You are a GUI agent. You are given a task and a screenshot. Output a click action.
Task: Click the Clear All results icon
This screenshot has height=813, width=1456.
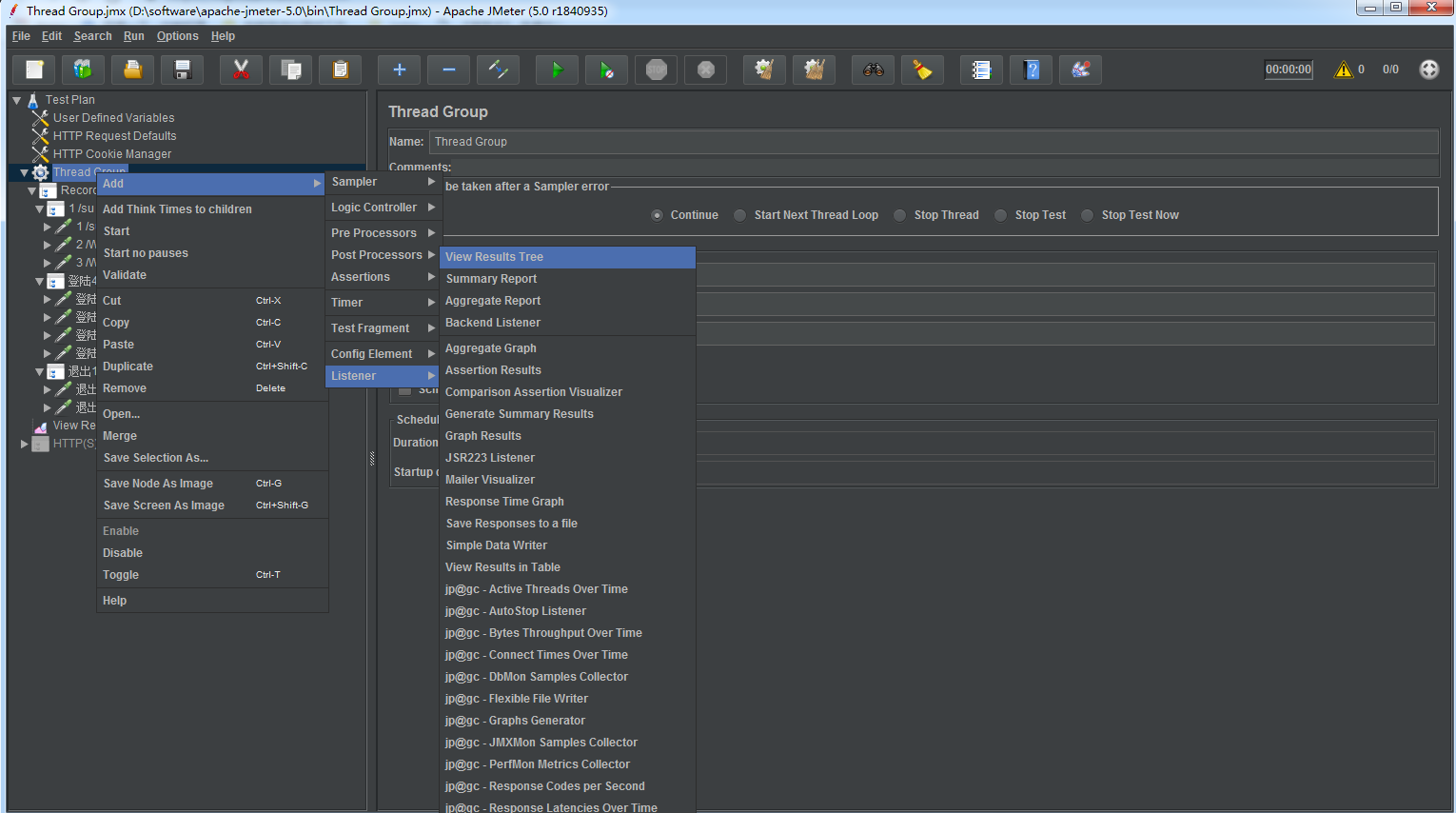(x=814, y=69)
